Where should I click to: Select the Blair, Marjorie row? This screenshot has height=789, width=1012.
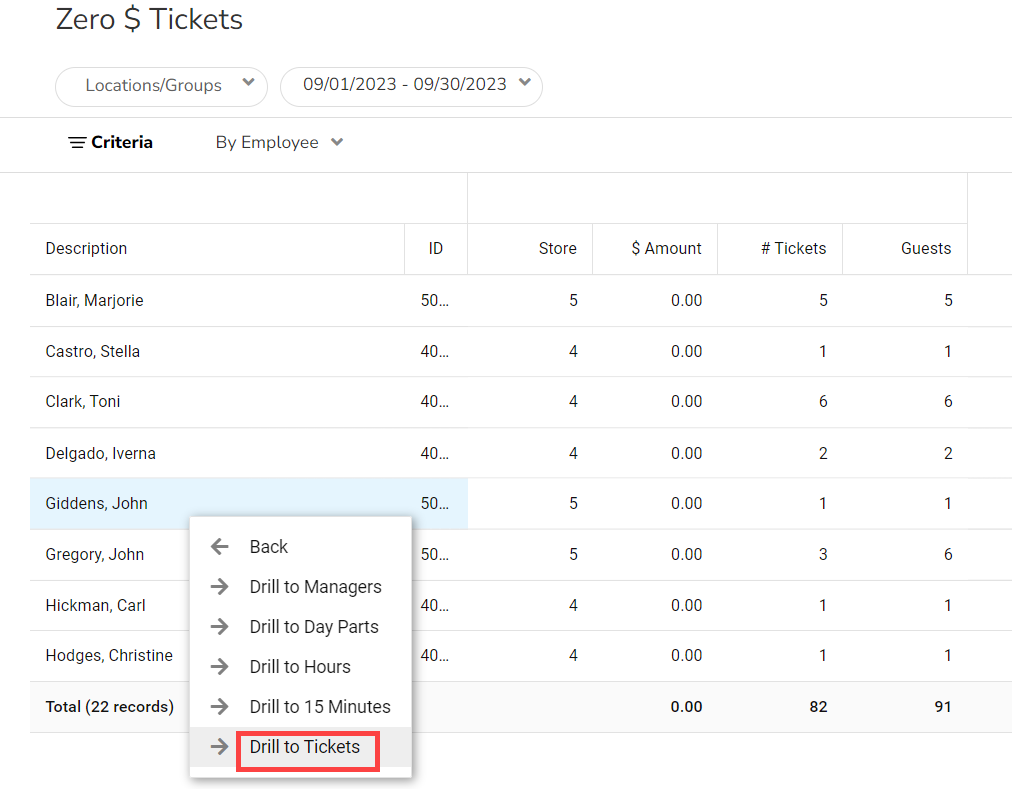(95, 301)
